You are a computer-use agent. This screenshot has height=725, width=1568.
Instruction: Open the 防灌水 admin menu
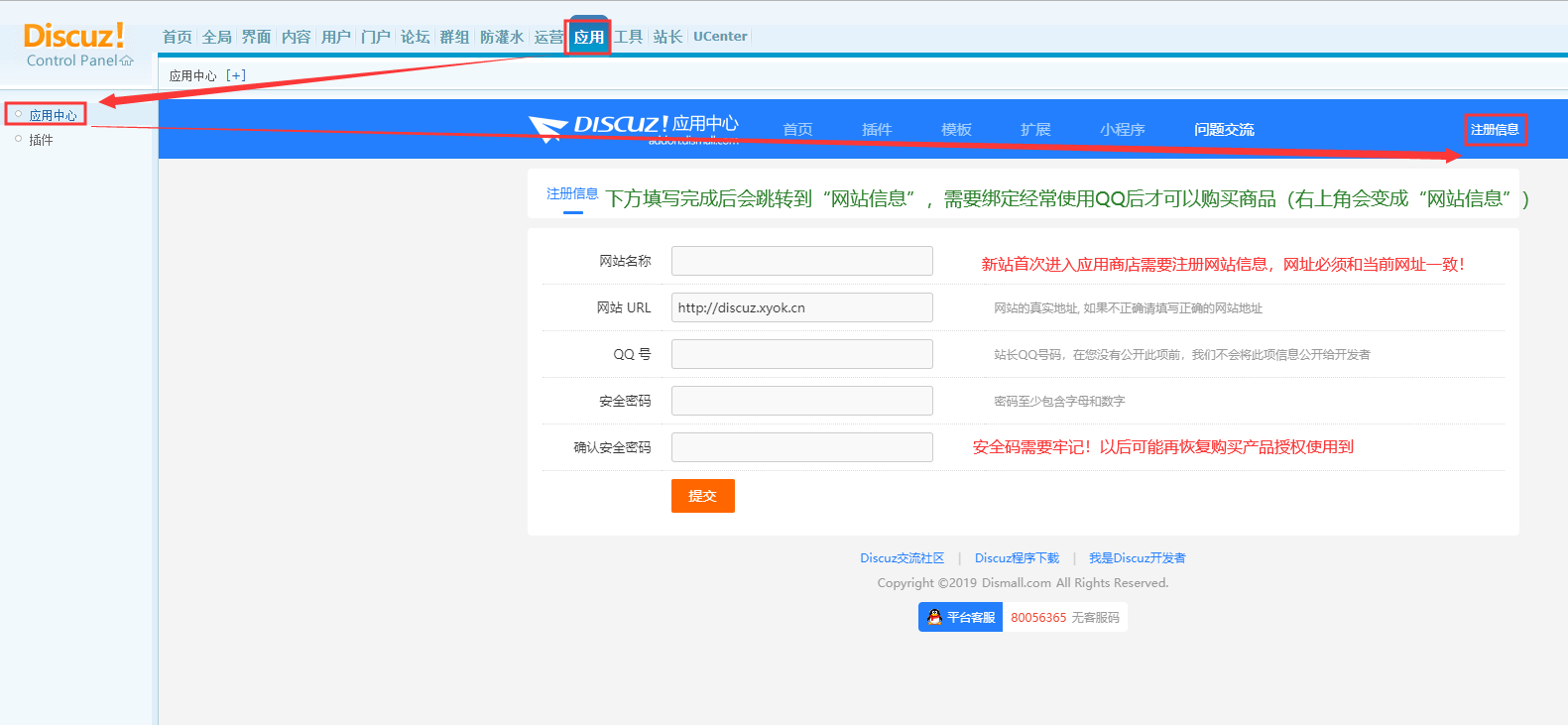coord(501,37)
